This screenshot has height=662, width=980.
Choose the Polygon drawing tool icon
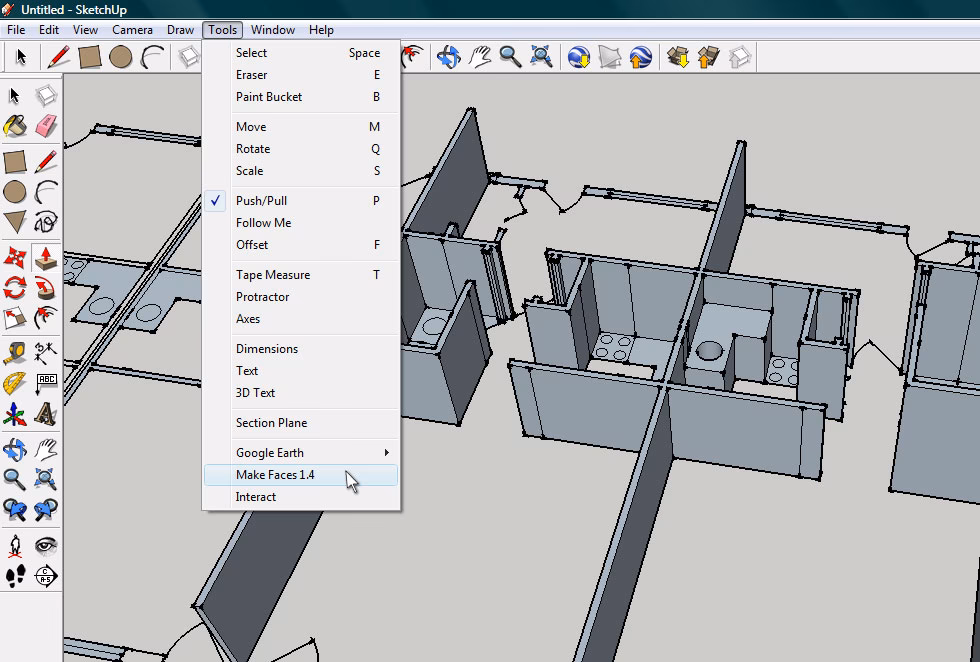click(15, 222)
